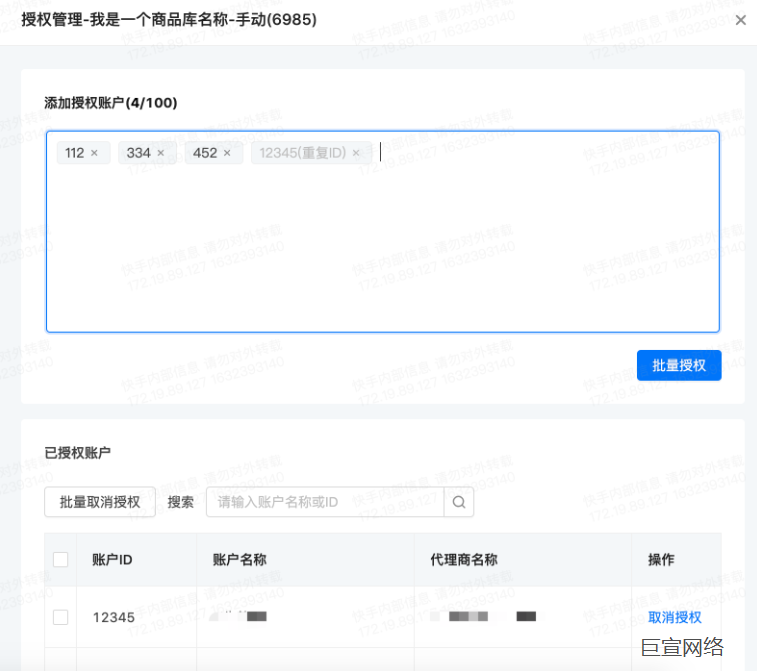757x671 pixels.
Task: Remove the 12345(重复ID) tag
Action: tap(356, 153)
